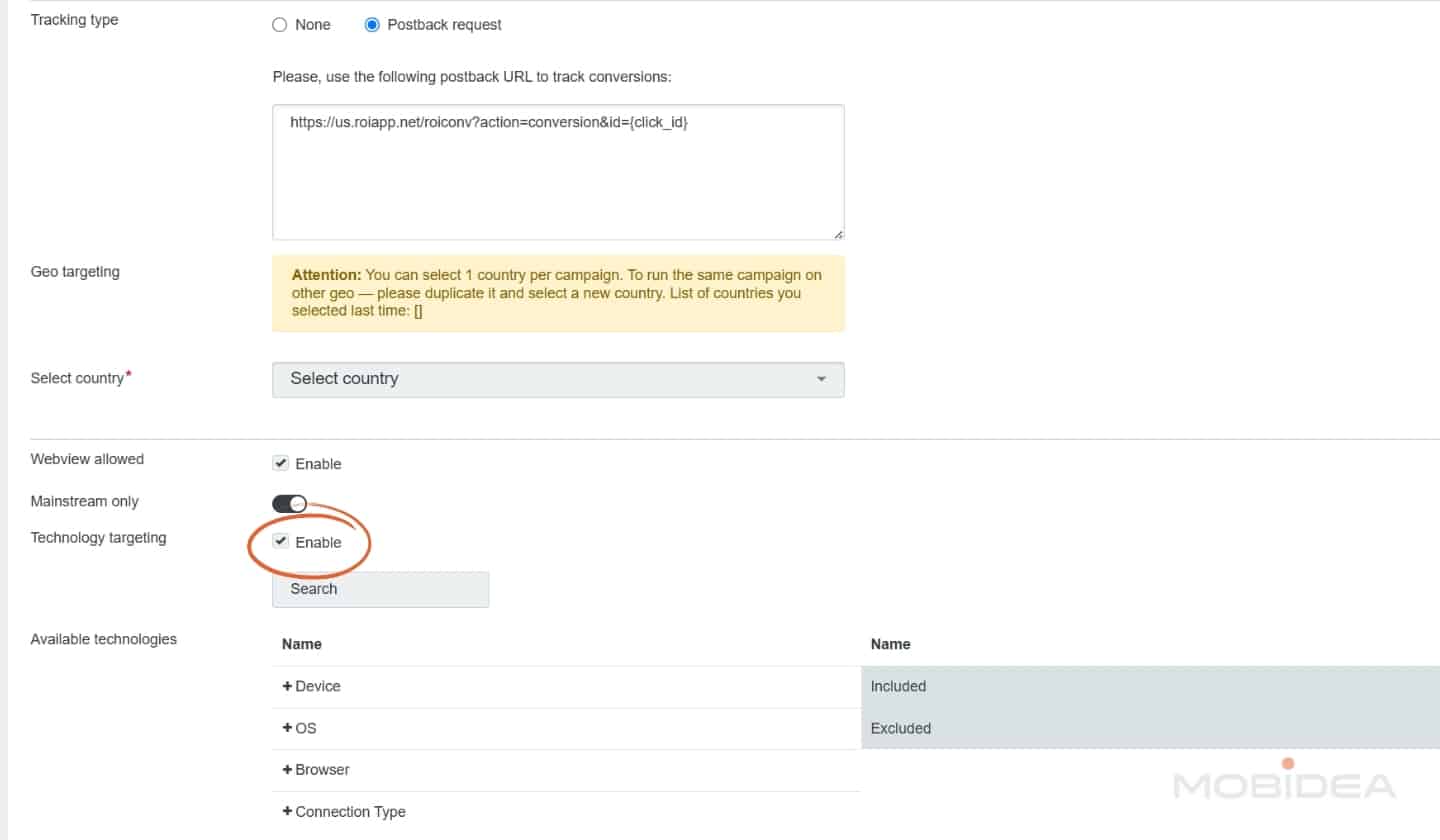This screenshot has width=1440, height=840.
Task: Click Name header above available technologies
Action: 302,645
